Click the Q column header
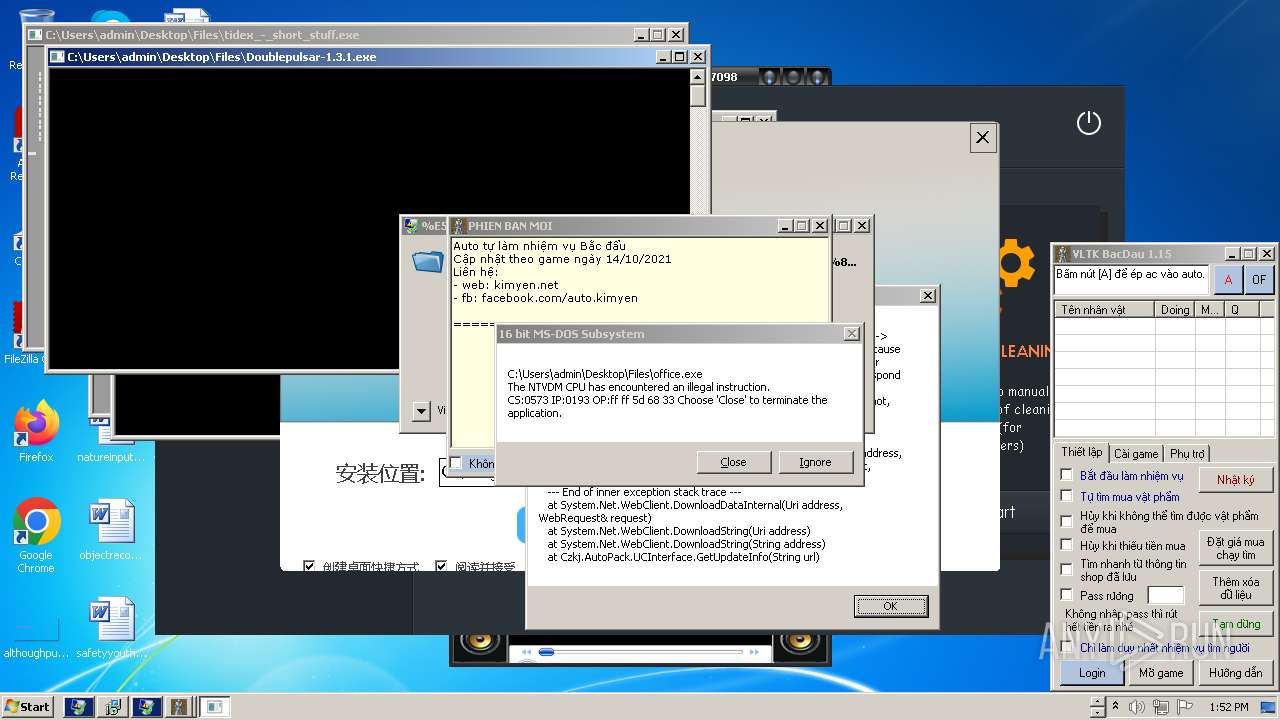Screen dimensions: 1280x720 (1240, 310)
